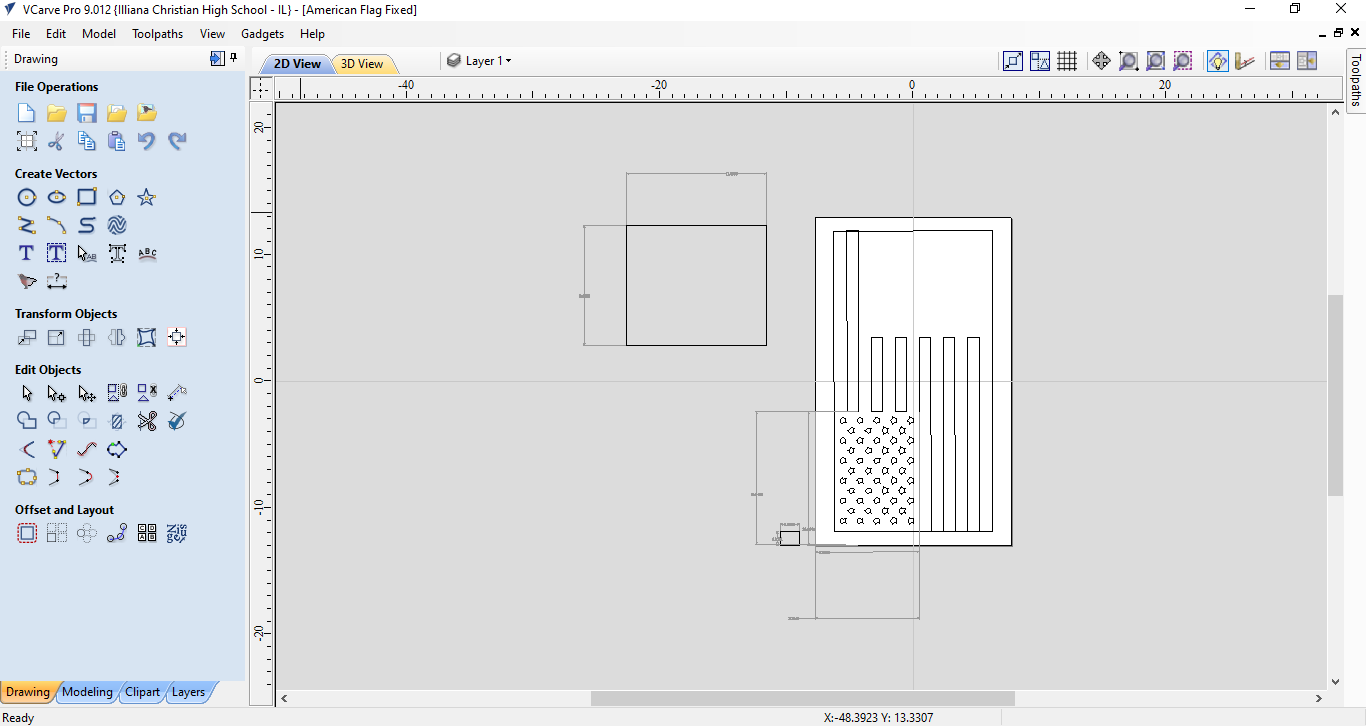Click the Pan view four-arrow icon

pos(1101,61)
